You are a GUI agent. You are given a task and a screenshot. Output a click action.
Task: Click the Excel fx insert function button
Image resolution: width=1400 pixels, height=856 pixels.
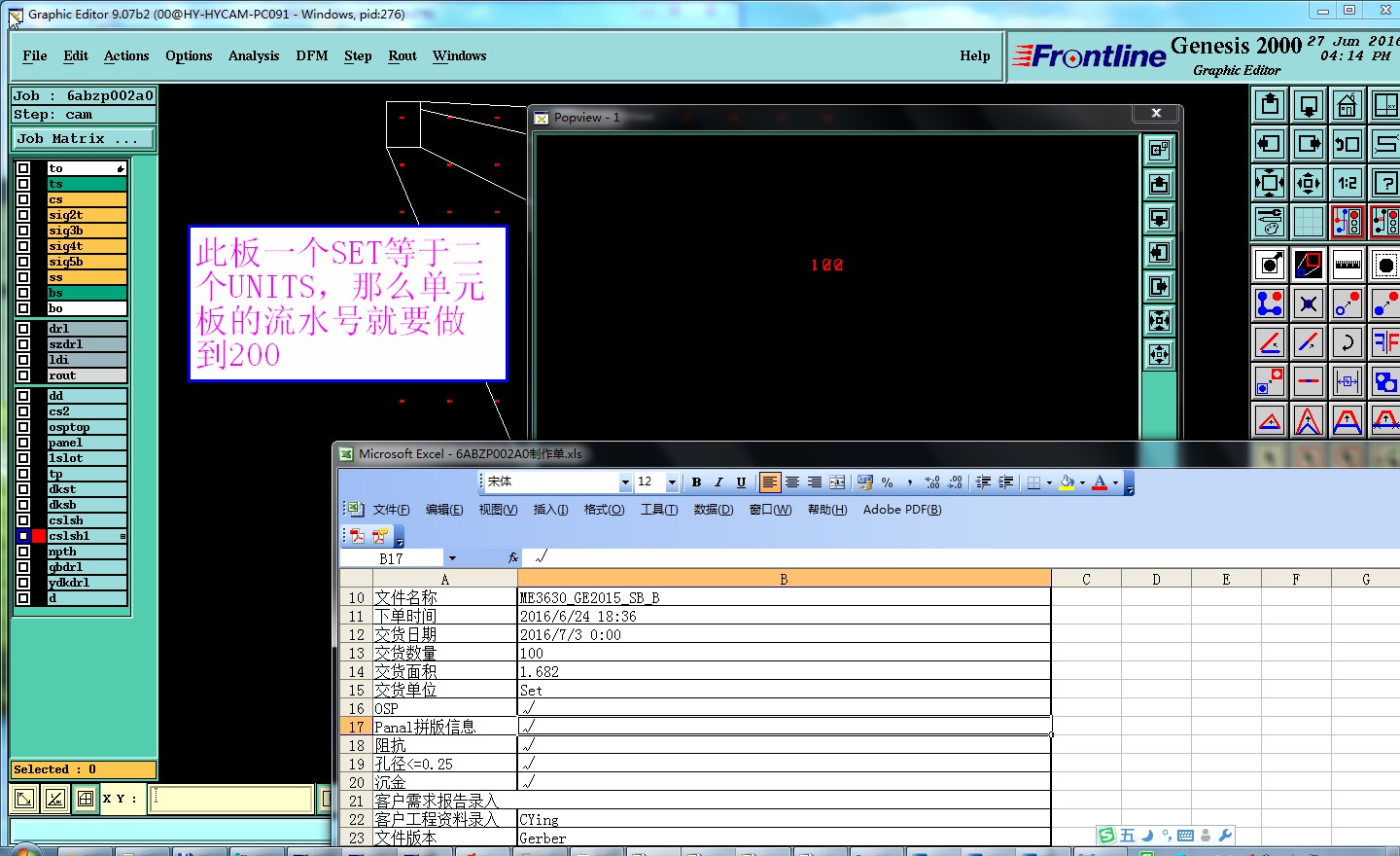pyautogui.click(x=513, y=558)
